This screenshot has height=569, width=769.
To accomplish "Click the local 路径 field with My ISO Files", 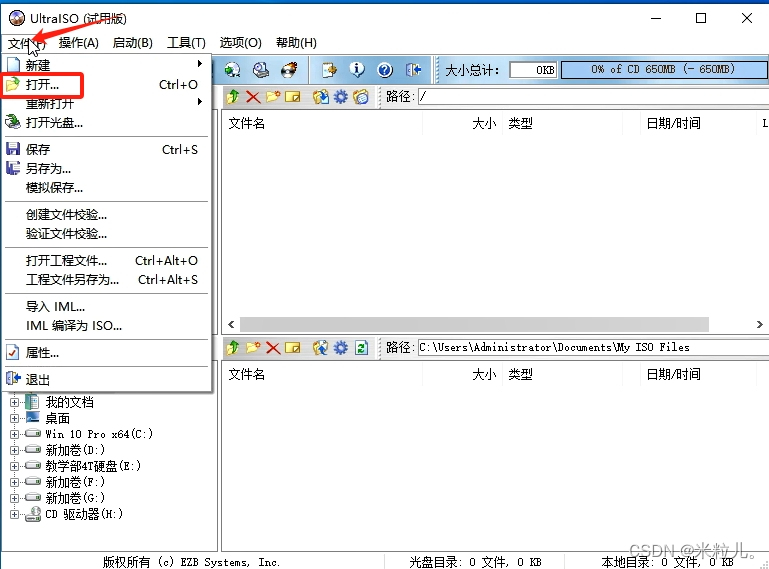I will (x=593, y=348).
